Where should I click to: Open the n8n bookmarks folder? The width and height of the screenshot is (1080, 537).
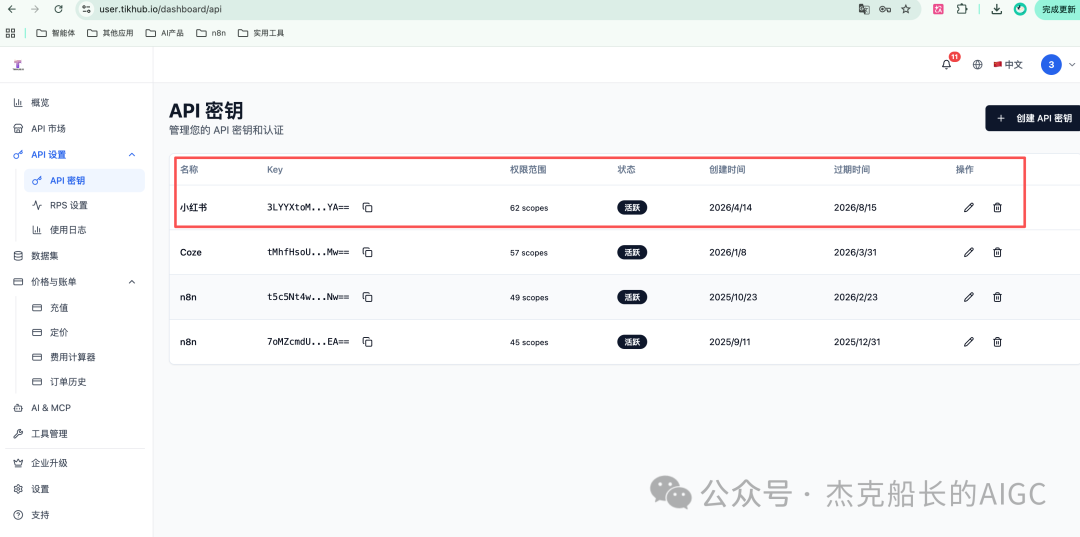pyautogui.click(x=211, y=33)
